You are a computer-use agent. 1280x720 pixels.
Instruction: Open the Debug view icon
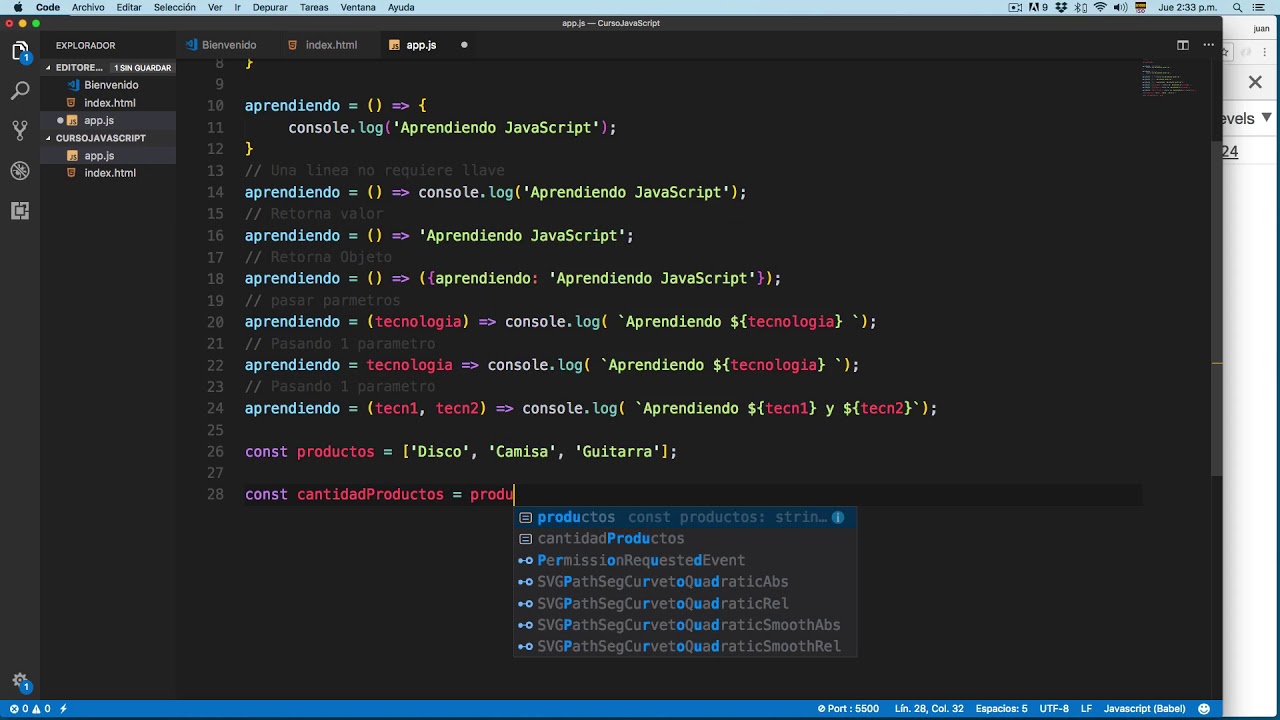(x=20, y=171)
